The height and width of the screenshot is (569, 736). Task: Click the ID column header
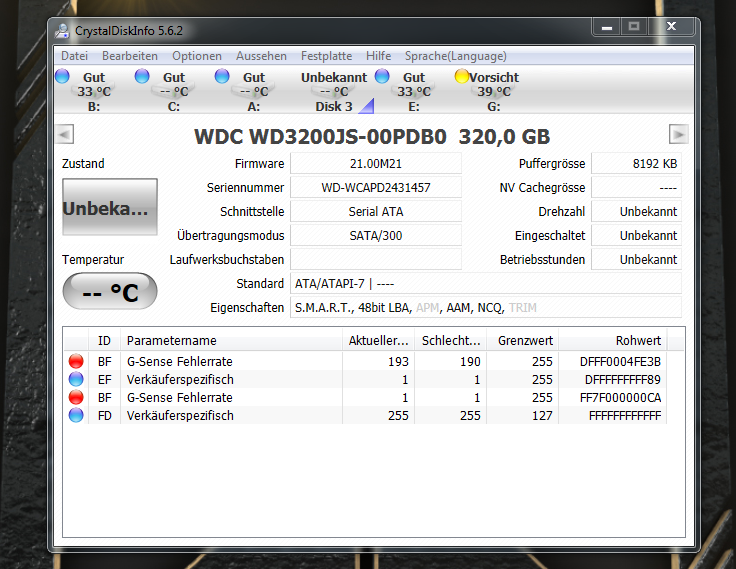coord(104,340)
